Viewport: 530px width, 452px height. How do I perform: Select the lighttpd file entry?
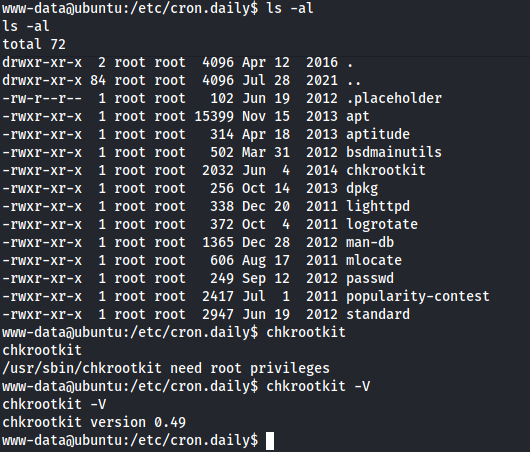click(x=378, y=206)
